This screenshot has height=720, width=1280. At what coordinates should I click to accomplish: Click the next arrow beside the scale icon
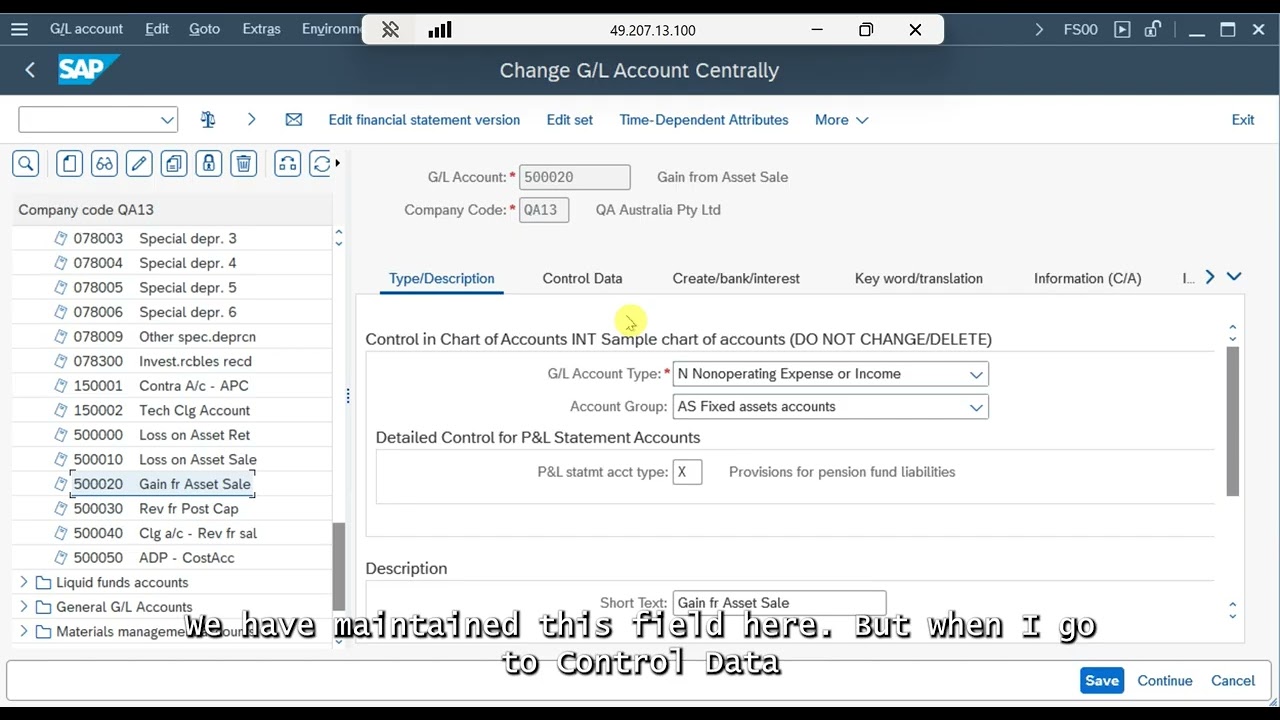point(251,120)
